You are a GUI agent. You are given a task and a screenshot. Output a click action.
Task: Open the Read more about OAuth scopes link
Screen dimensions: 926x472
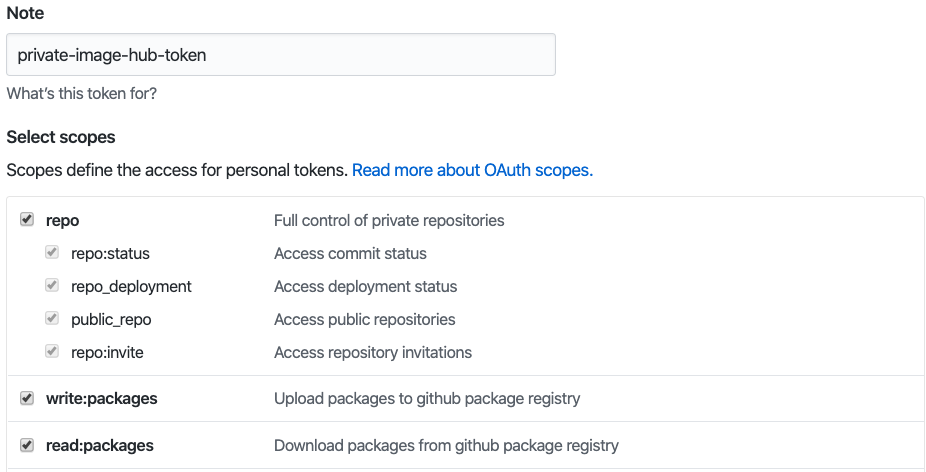(472, 170)
